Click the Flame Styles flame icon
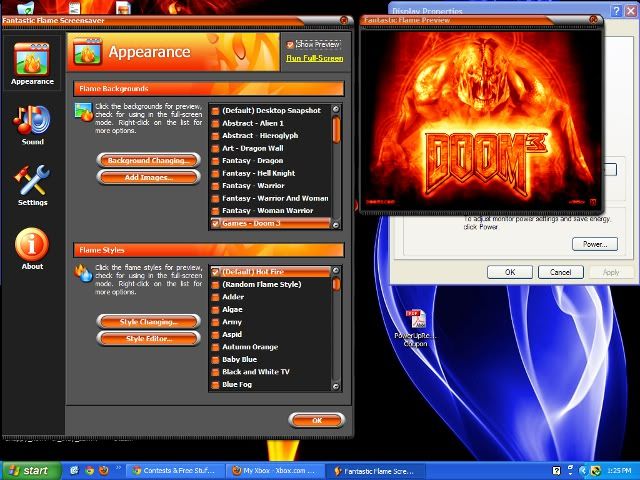Viewport: 640px width, 480px height. 84,273
